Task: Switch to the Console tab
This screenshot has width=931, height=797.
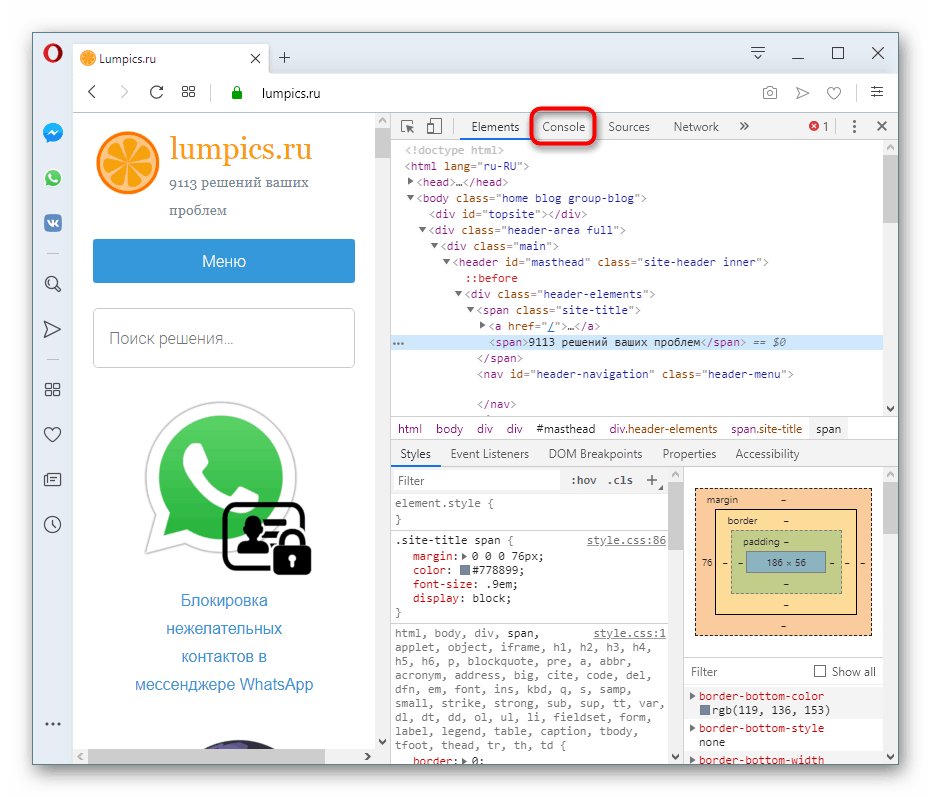Action: click(x=563, y=126)
